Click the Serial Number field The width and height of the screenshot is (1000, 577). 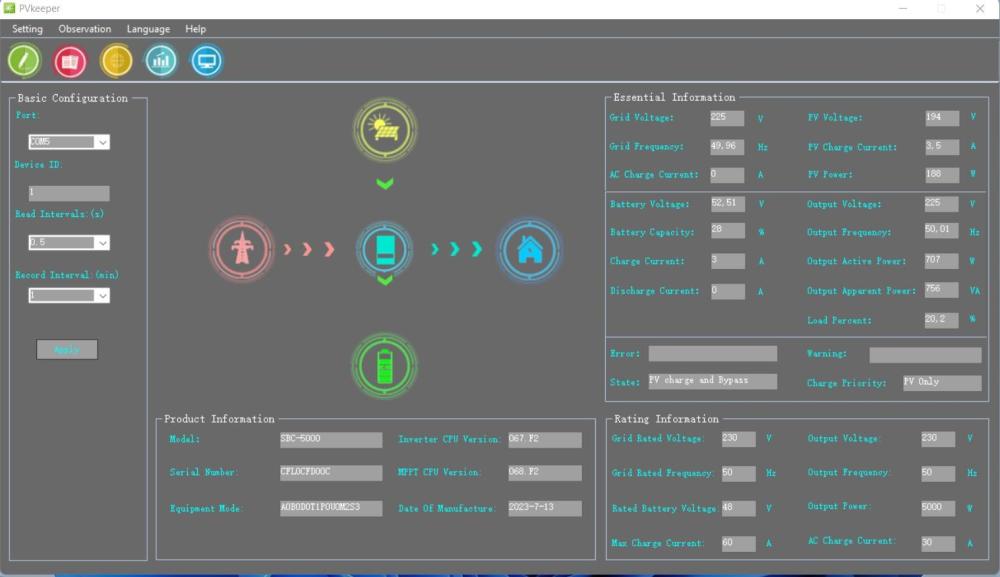click(x=331, y=472)
